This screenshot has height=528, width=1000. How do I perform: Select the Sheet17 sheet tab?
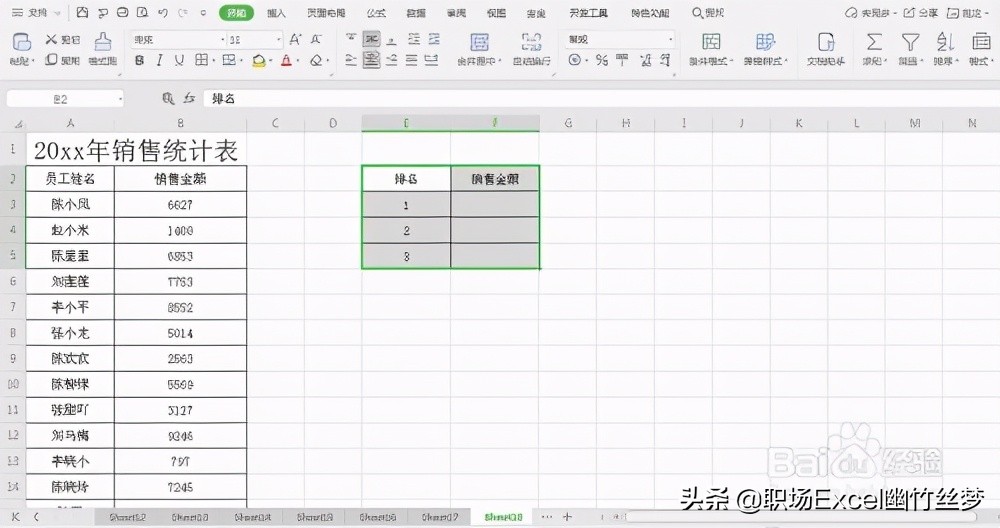click(439, 517)
